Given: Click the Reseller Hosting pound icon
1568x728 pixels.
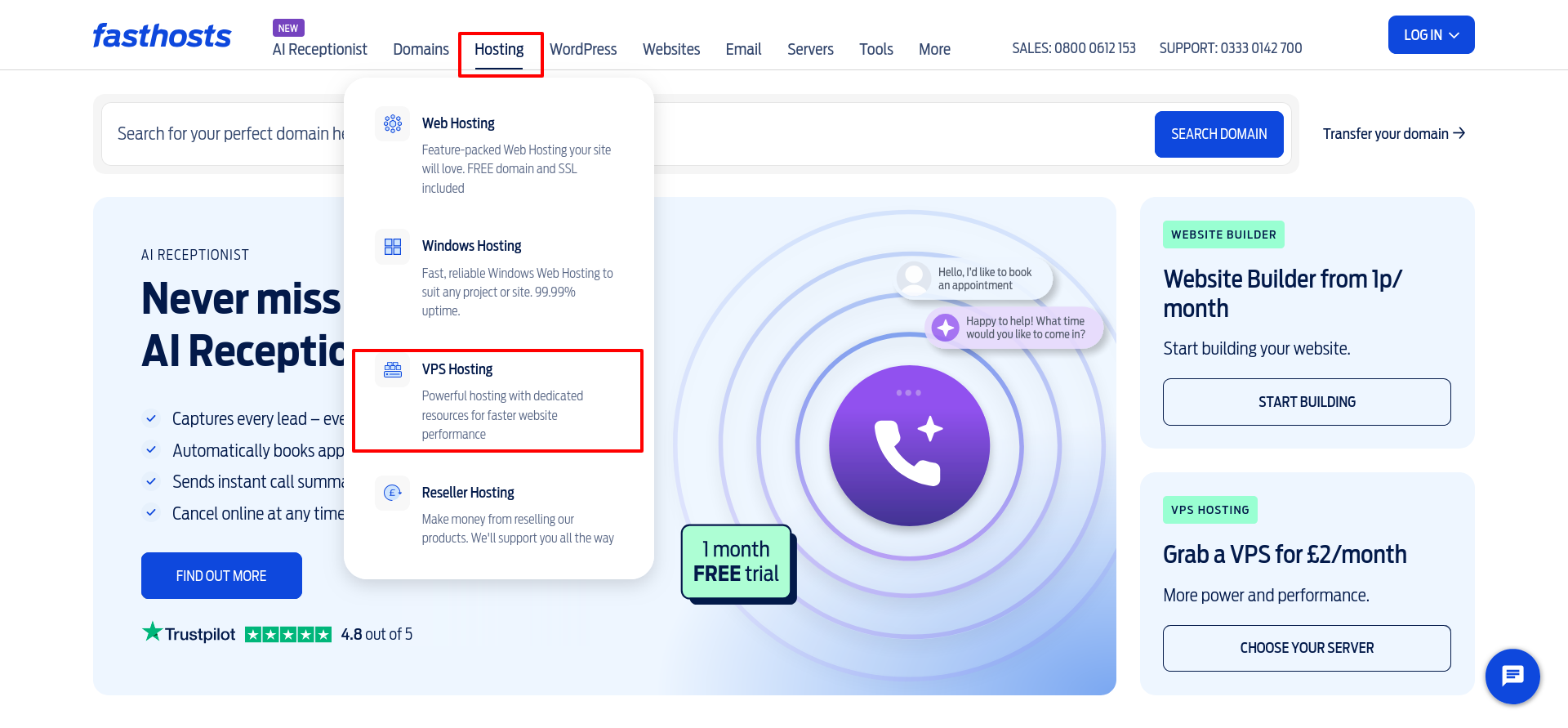Looking at the screenshot, I should coord(393,493).
